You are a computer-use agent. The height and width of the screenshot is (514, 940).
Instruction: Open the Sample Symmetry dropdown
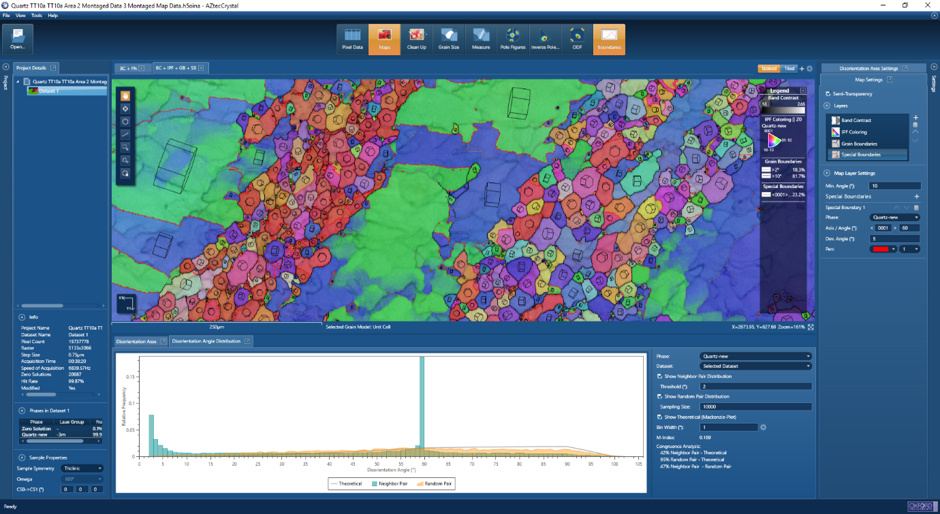pos(83,468)
